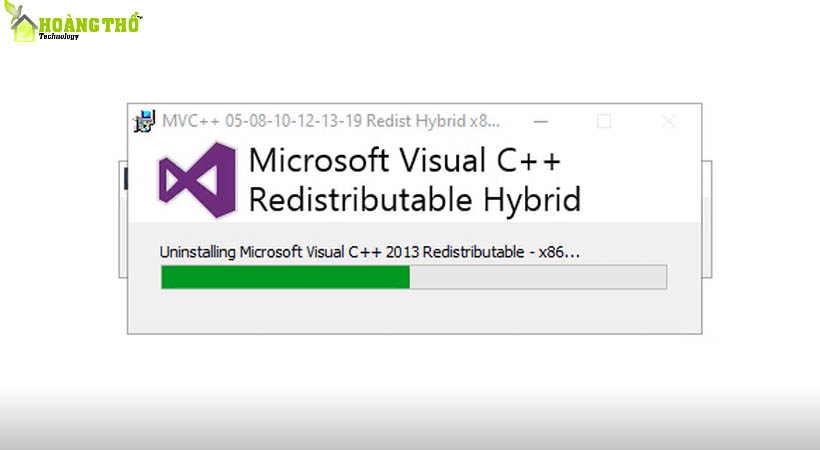
Task: Click the background window edge left of the installer
Action: [124, 220]
